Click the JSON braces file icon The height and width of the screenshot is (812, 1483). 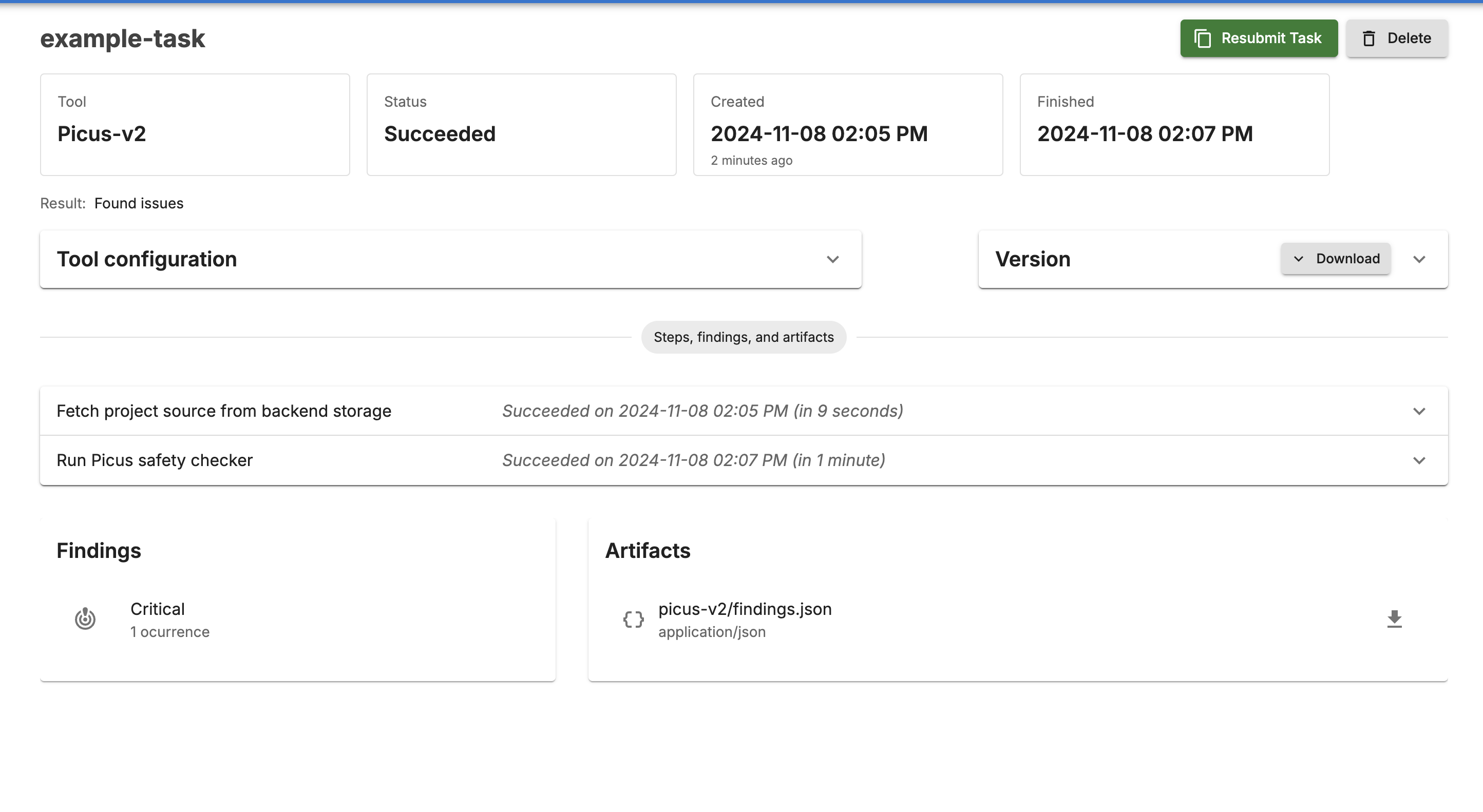pos(633,619)
